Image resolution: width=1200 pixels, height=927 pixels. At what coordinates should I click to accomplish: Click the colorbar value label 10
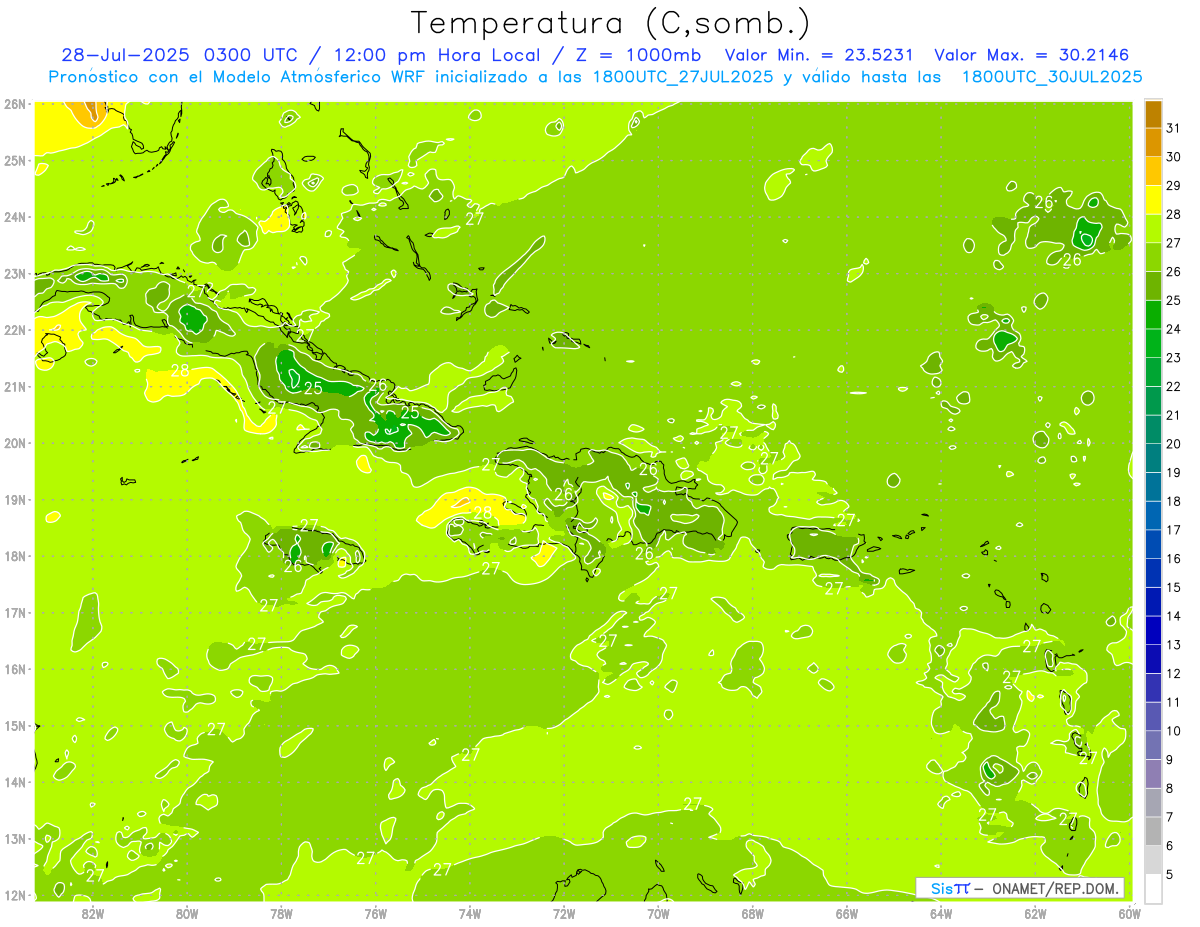(1173, 731)
